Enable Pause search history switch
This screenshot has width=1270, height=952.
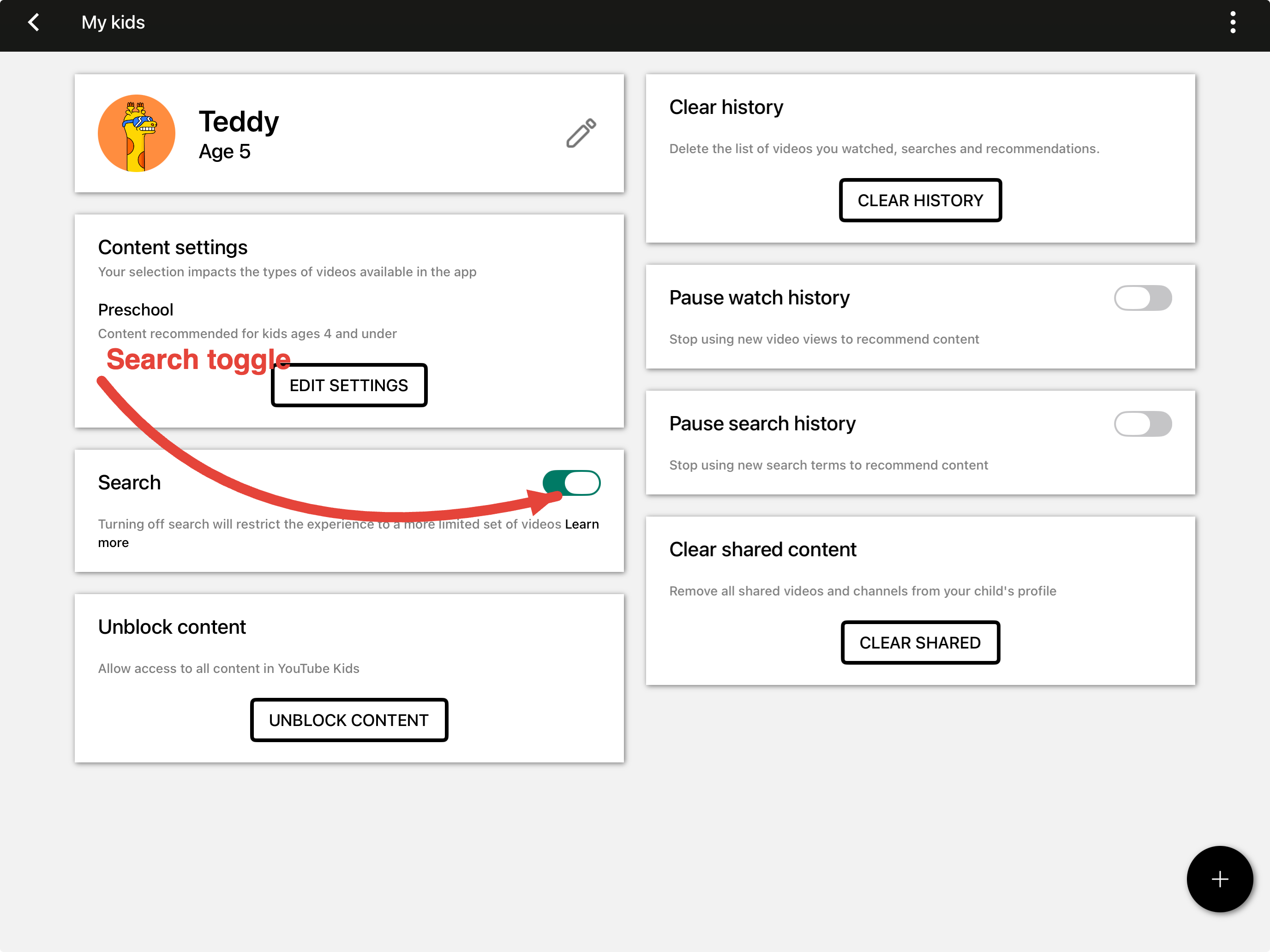(x=1142, y=424)
